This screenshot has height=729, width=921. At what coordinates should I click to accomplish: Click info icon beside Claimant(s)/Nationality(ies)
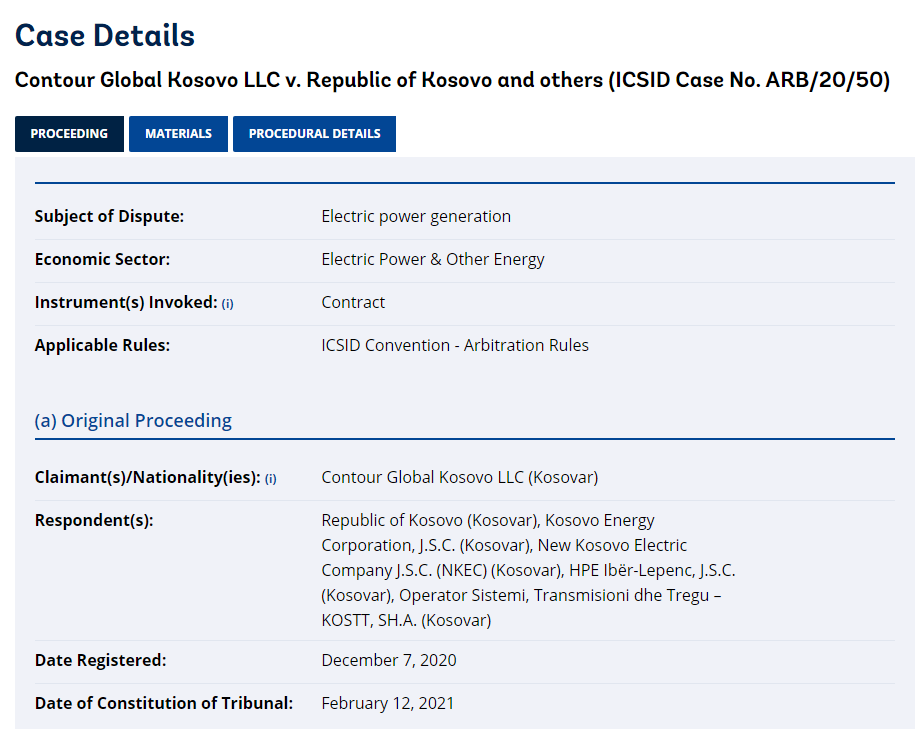point(271,479)
